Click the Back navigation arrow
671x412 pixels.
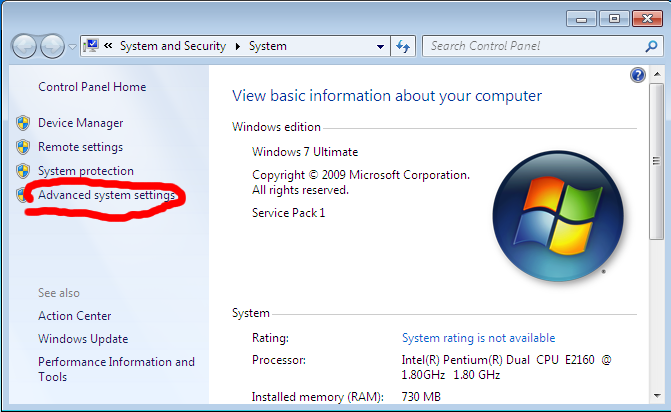pyautogui.click(x=24, y=46)
